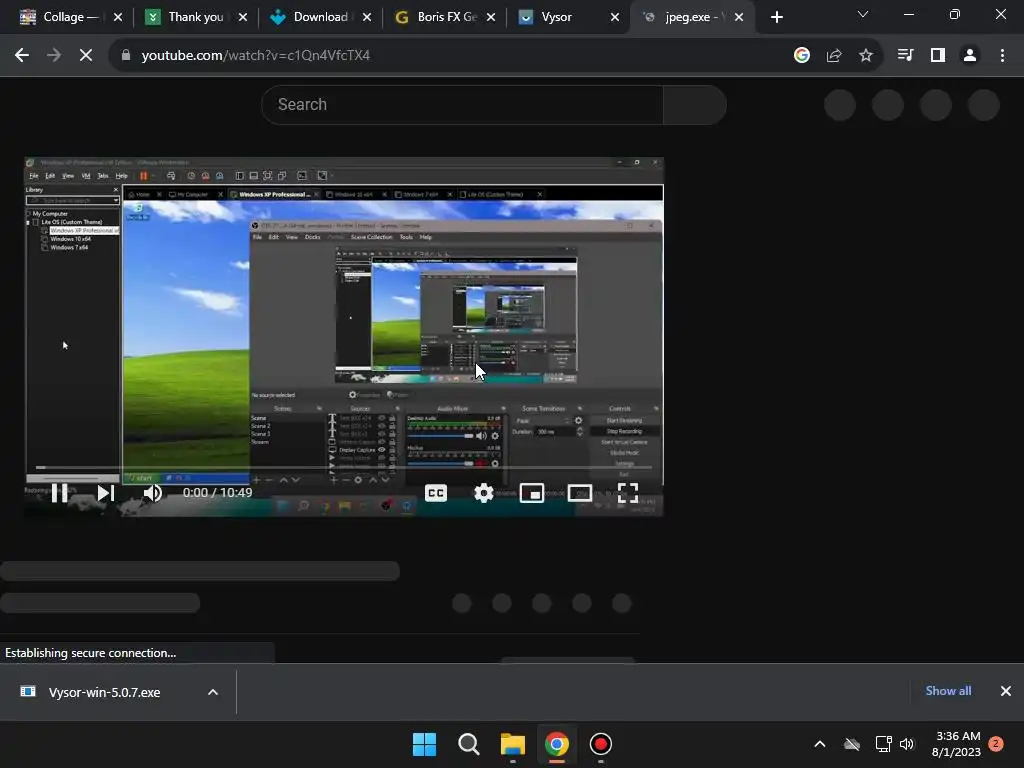Toggle theater mode on the player
This screenshot has width=1024, height=768.
(580, 493)
